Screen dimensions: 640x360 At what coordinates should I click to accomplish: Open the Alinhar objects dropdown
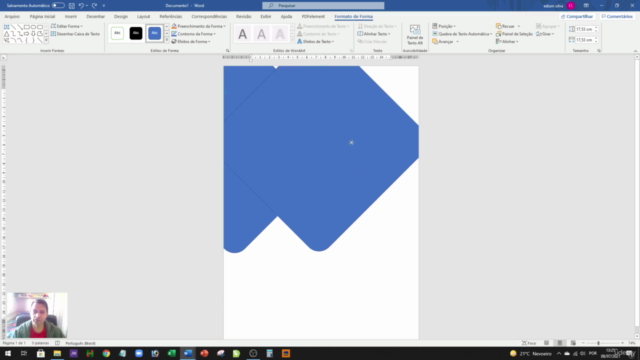[x=507, y=42]
